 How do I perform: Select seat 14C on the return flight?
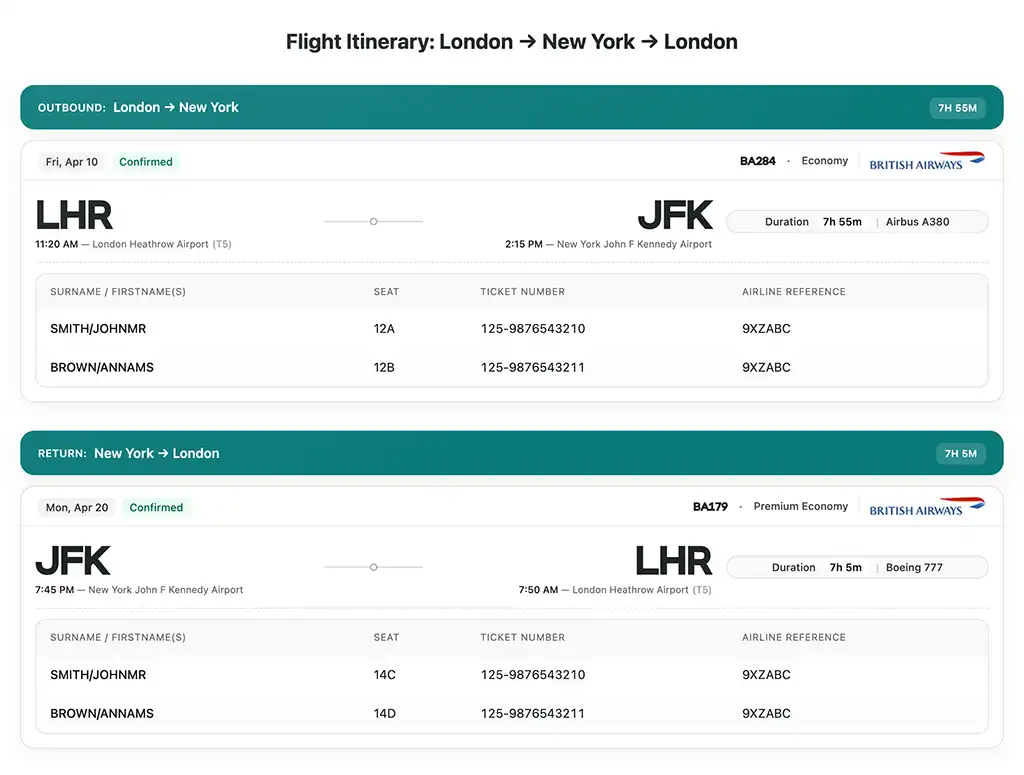click(384, 675)
